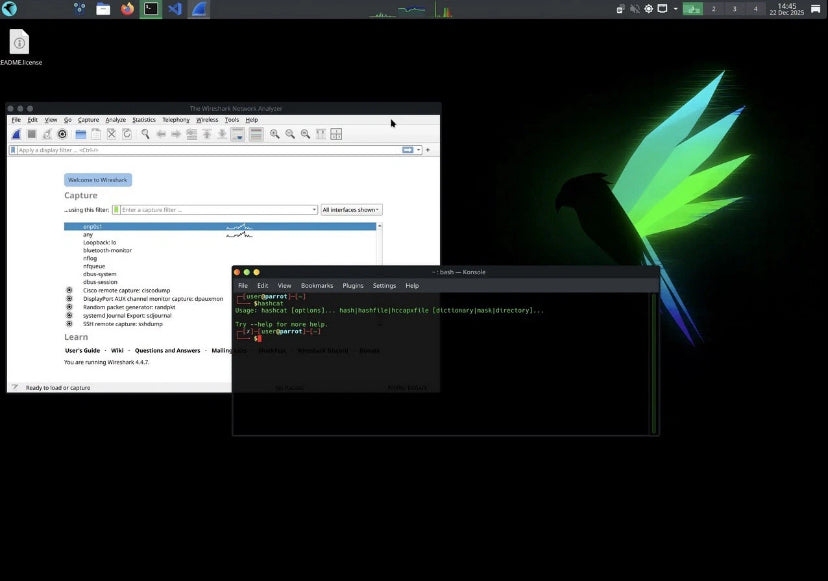This screenshot has width=828, height=581.
Task: Click into the display filter input field
Action: pos(209,150)
